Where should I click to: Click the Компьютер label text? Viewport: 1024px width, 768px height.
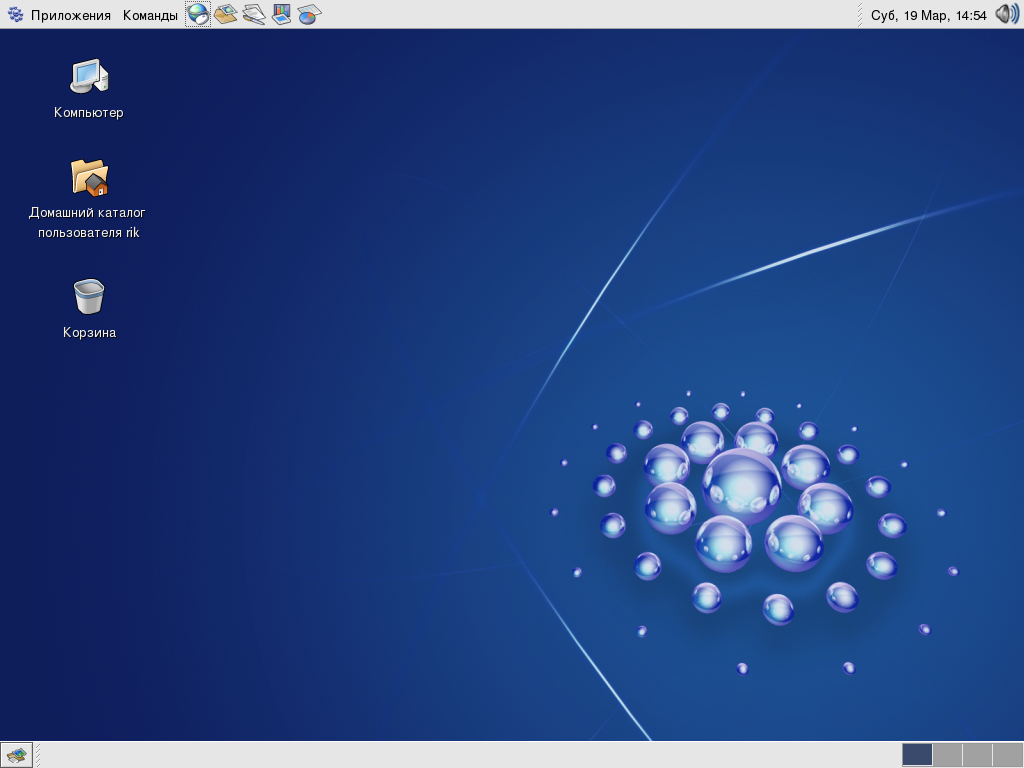(88, 112)
